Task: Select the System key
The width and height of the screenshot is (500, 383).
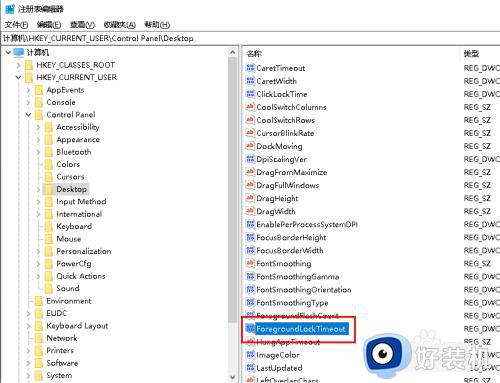Action: click(59, 375)
